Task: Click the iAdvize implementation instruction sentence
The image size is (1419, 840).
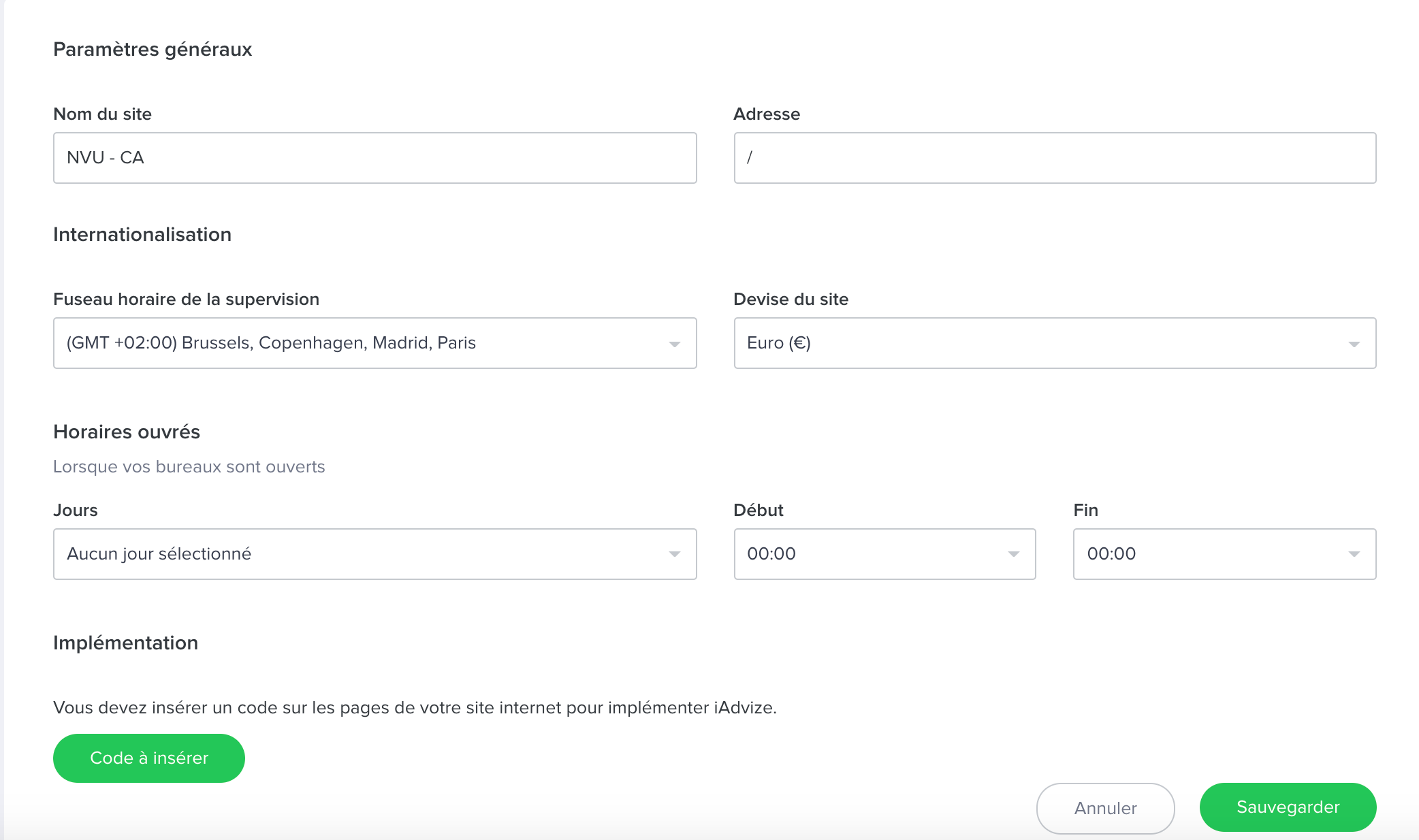Action: pos(415,708)
